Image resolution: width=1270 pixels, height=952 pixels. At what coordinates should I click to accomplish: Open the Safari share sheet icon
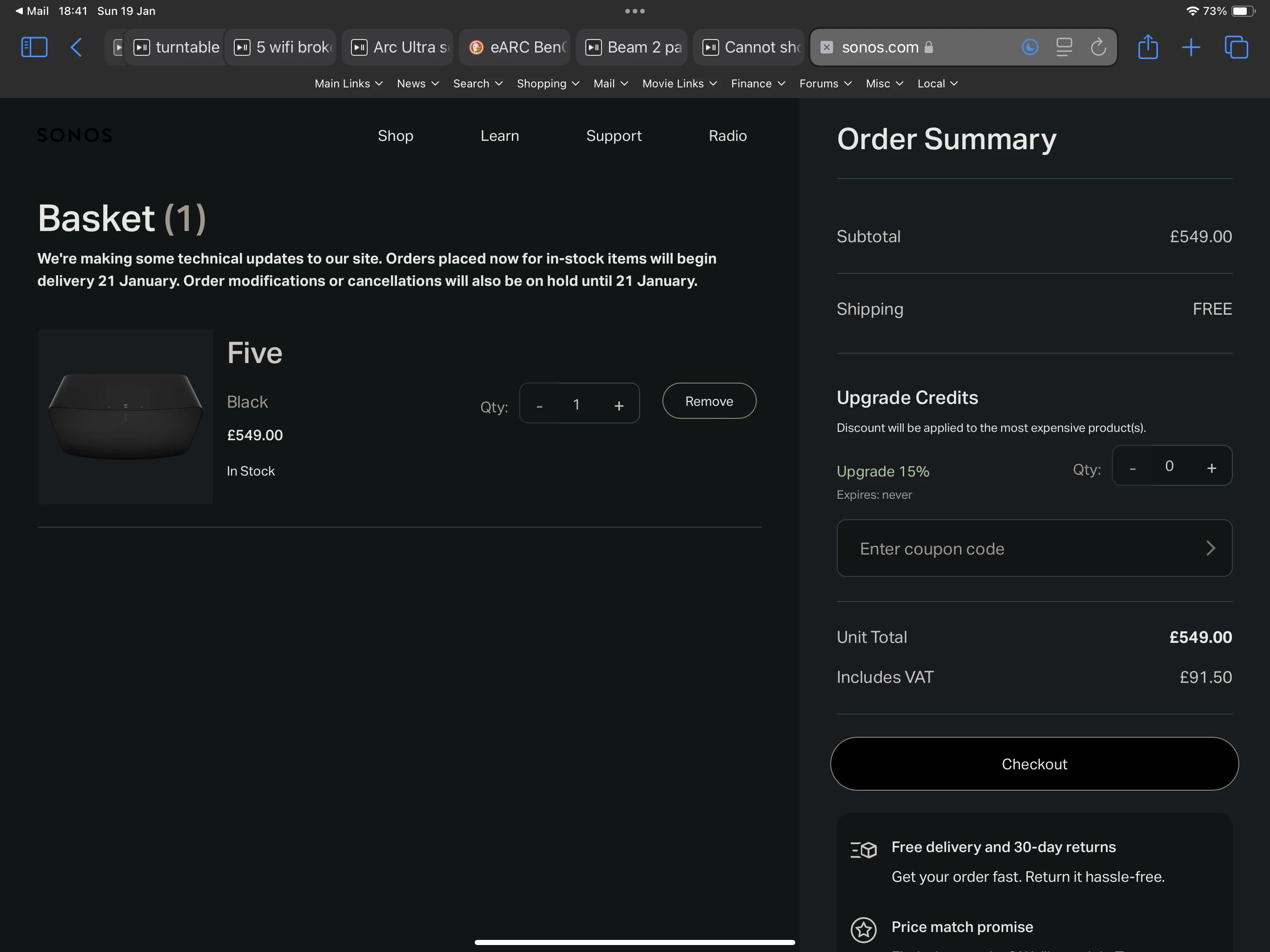pos(1148,47)
